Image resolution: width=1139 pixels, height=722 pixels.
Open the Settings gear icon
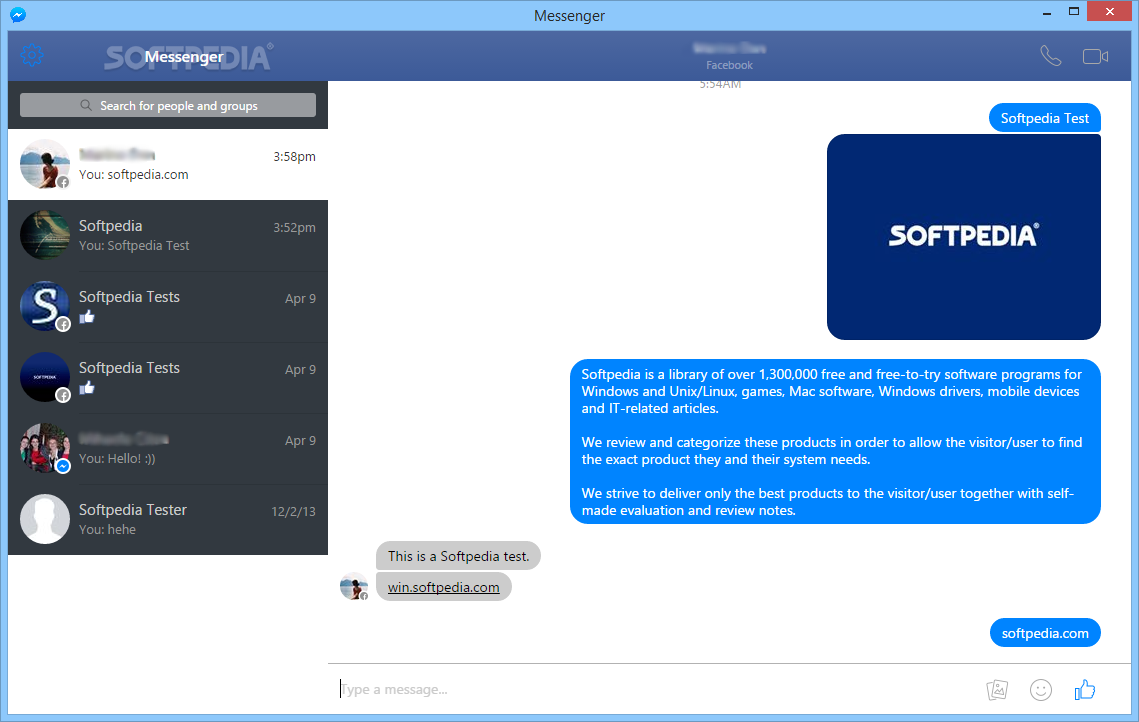32,55
